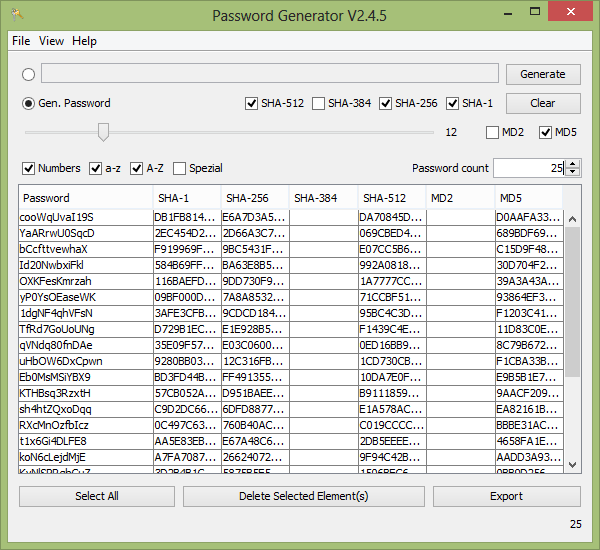The width and height of the screenshot is (600, 550).
Task: Click the SHA-384 column header
Action: (324, 198)
